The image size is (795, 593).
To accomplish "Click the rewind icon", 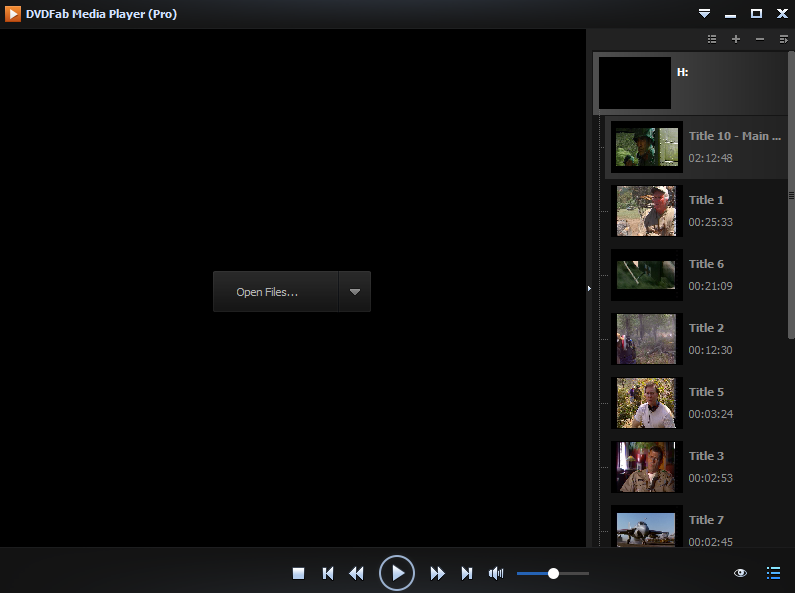I will 356,573.
